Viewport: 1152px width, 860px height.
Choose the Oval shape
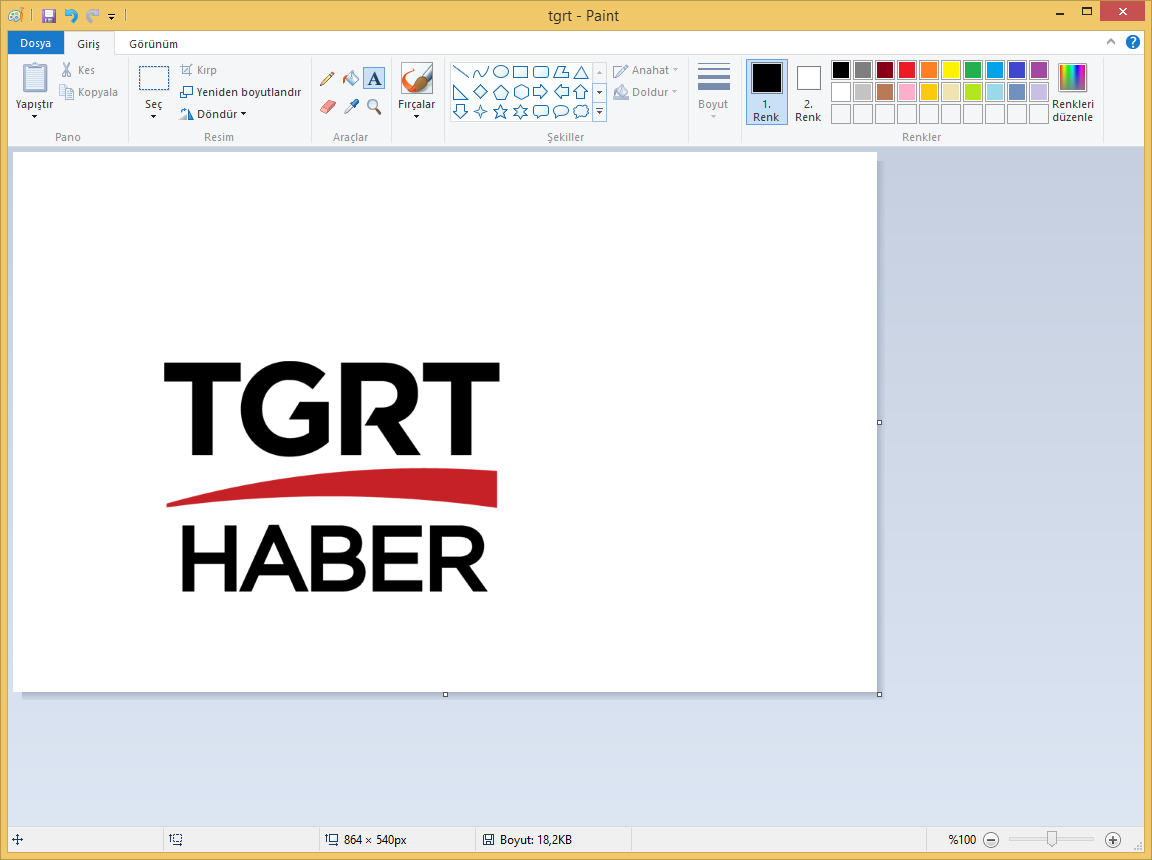point(500,72)
